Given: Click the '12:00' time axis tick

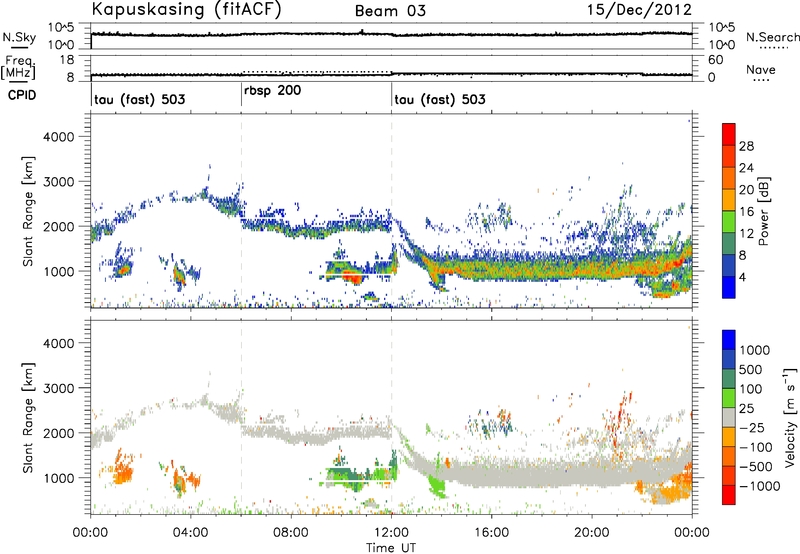Looking at the screenshot, I should pyautogui.click(x=391, y=533).
